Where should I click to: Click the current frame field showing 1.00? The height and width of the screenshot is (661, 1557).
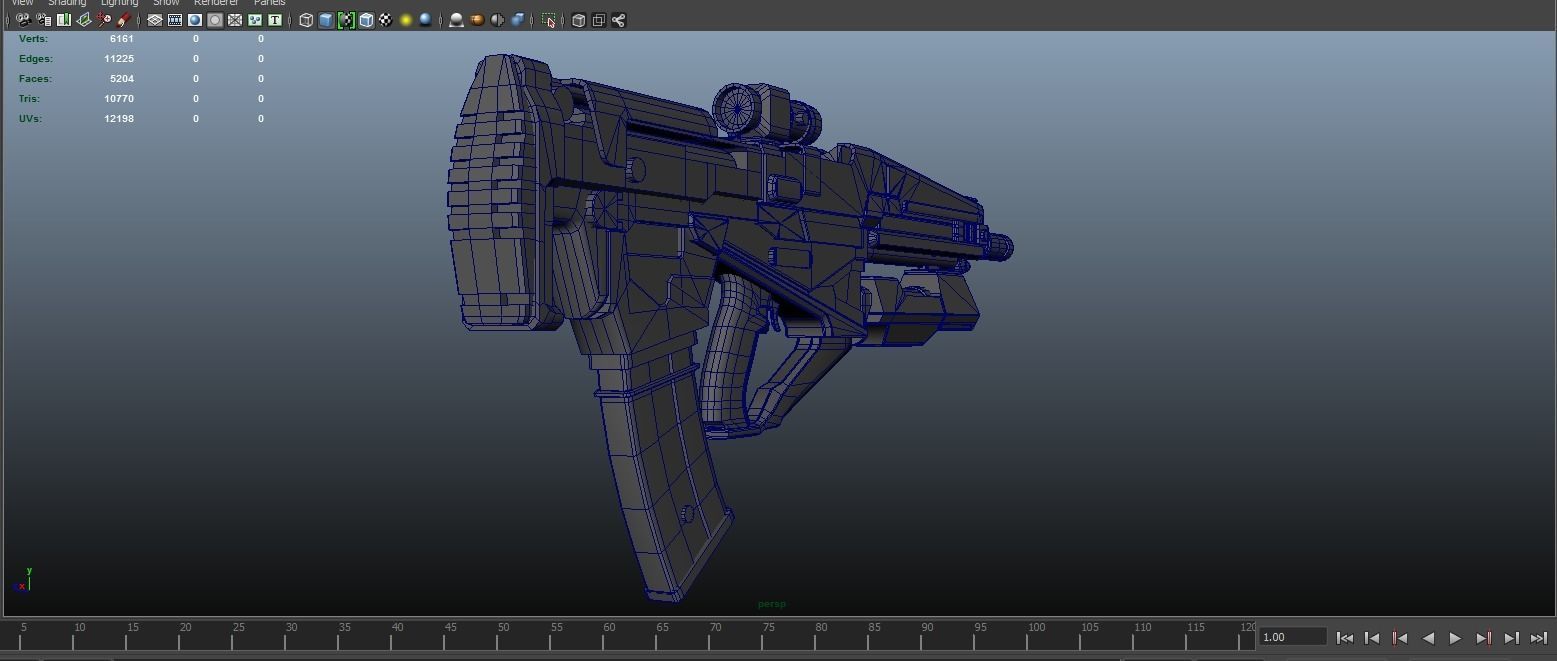pyautogui.click(x=1292, y=637)
